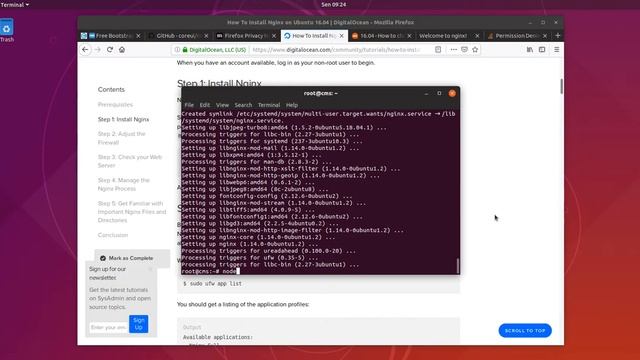Bookmark this page with star icon
Screen dimensions: 640x360
[x=475, y=49]
